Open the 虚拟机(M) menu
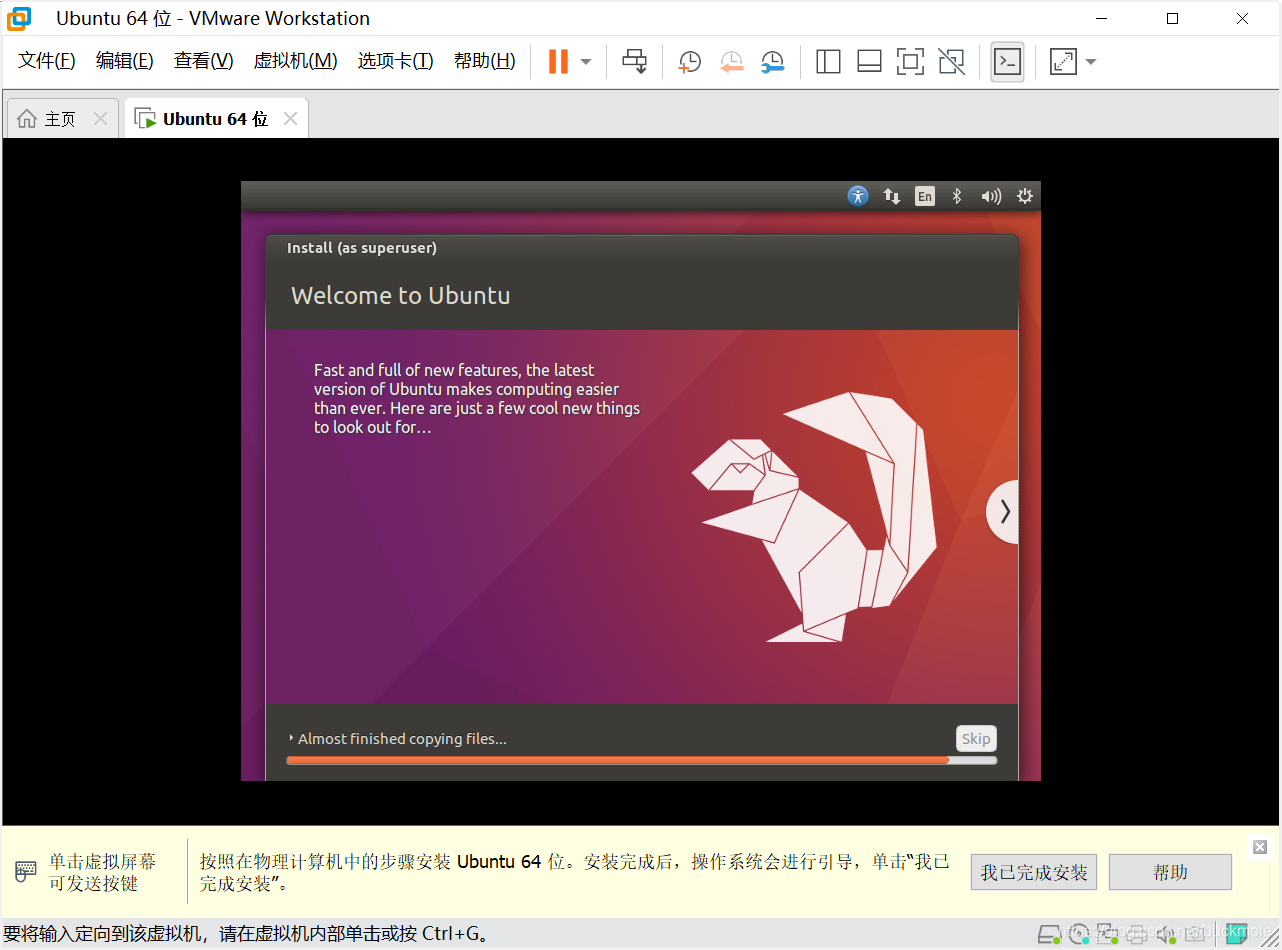This screenshot has width=1282, height=950. (296, 61)
